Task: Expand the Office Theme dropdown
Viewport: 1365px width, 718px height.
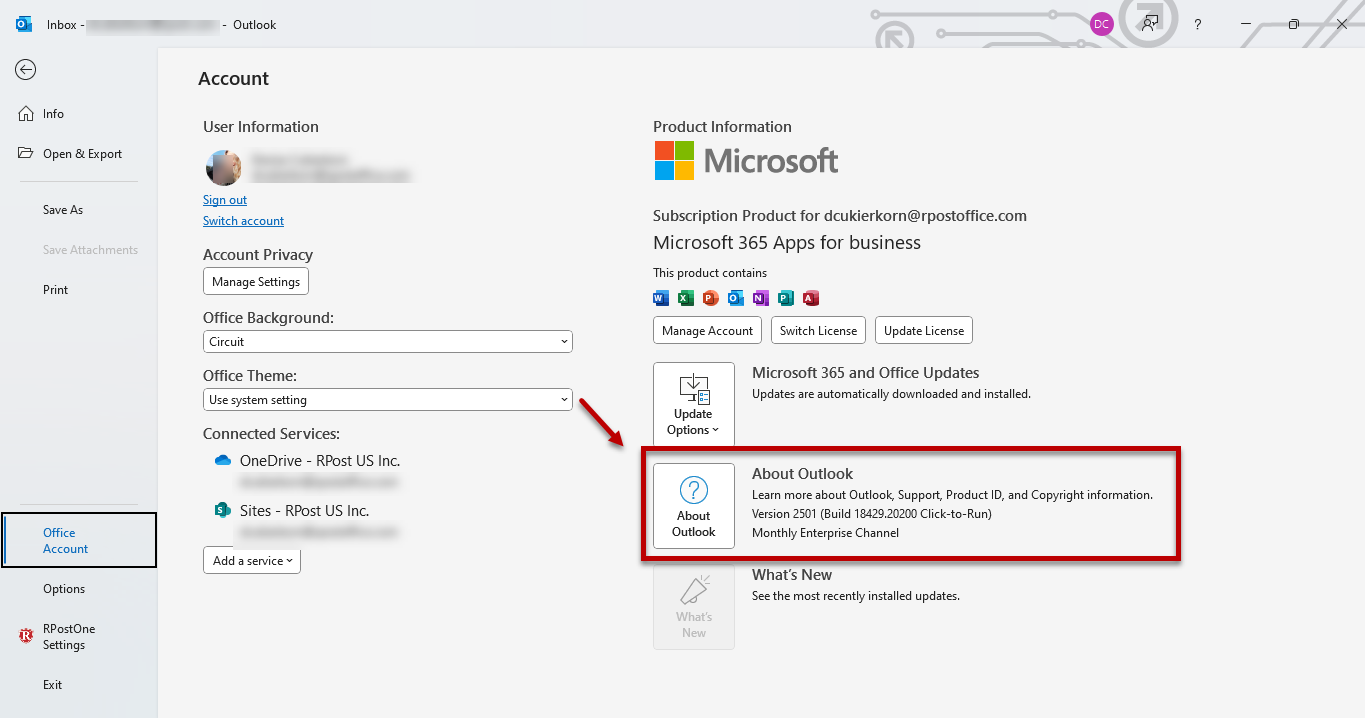Action: pos(387,400)
